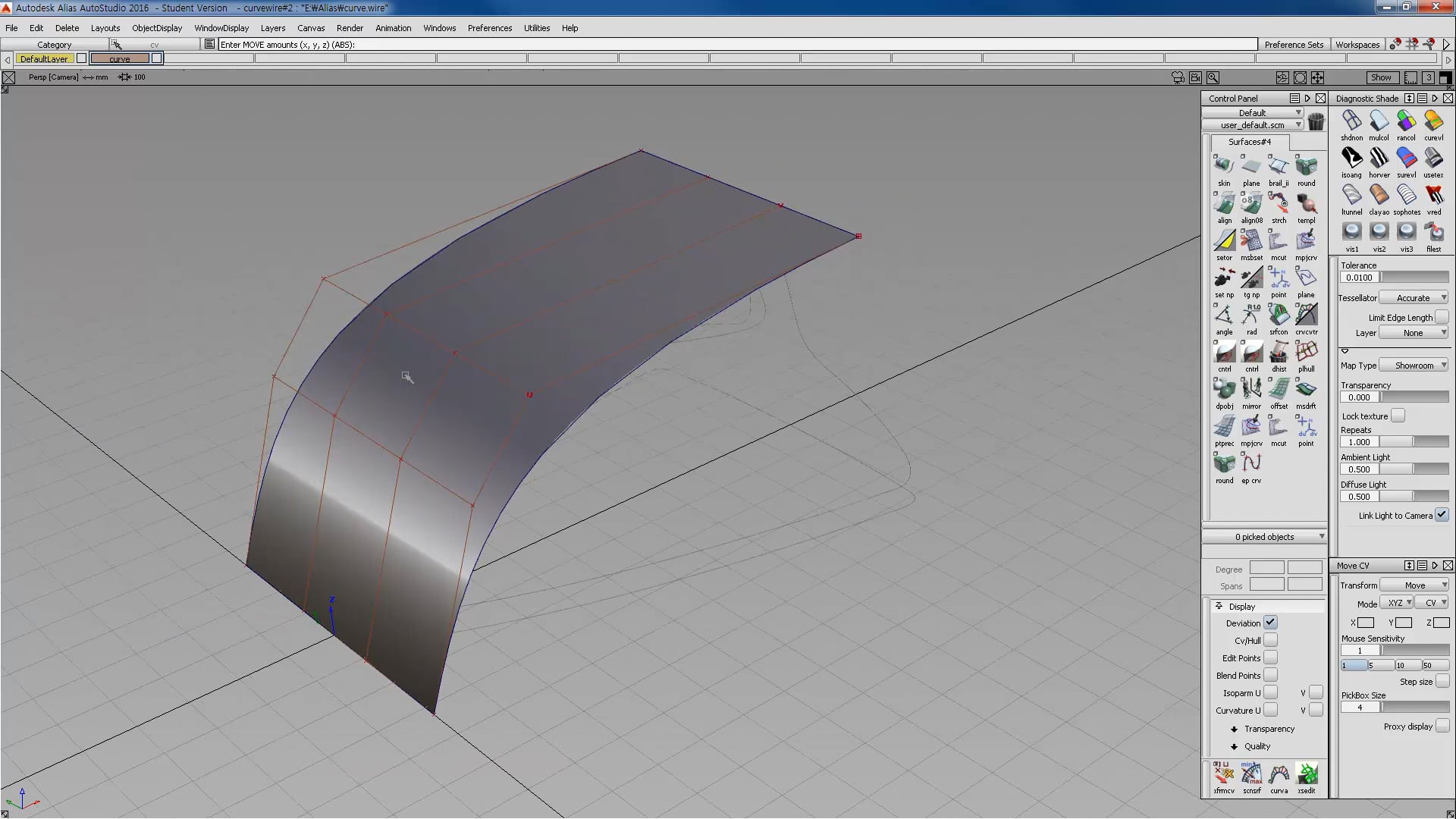Open the Utilities menu
Screen dimensions: 1456x819
click(537, 28)
